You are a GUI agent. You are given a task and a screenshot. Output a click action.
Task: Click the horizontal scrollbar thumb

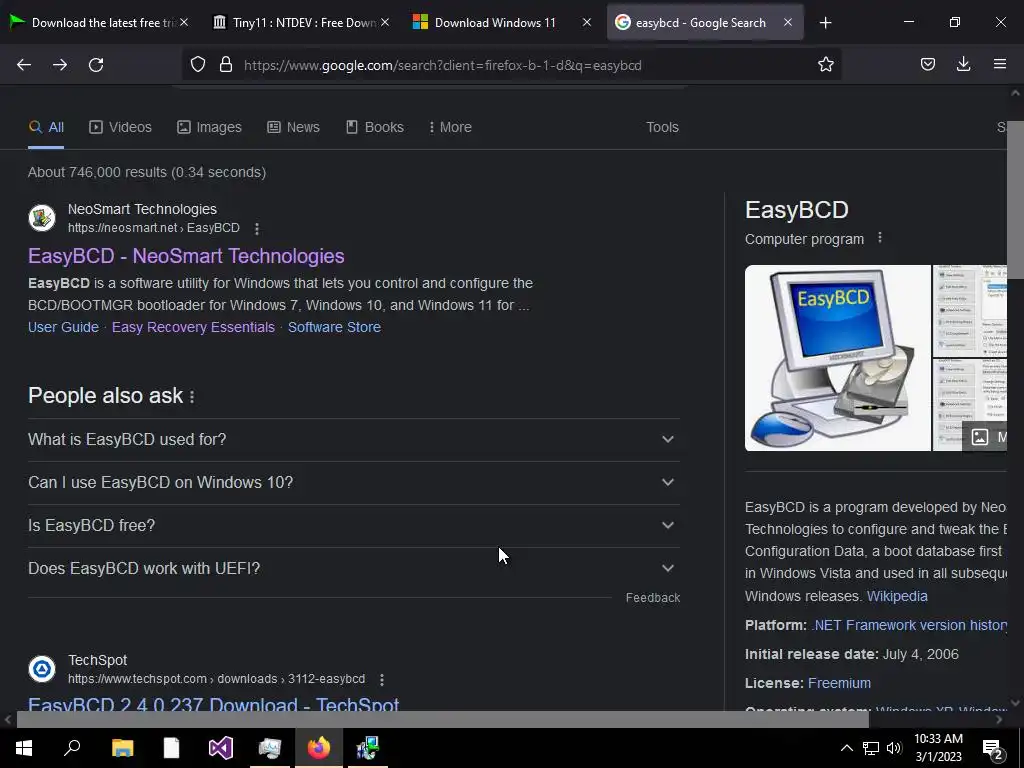pyautogui.click(x=443, y=720)
